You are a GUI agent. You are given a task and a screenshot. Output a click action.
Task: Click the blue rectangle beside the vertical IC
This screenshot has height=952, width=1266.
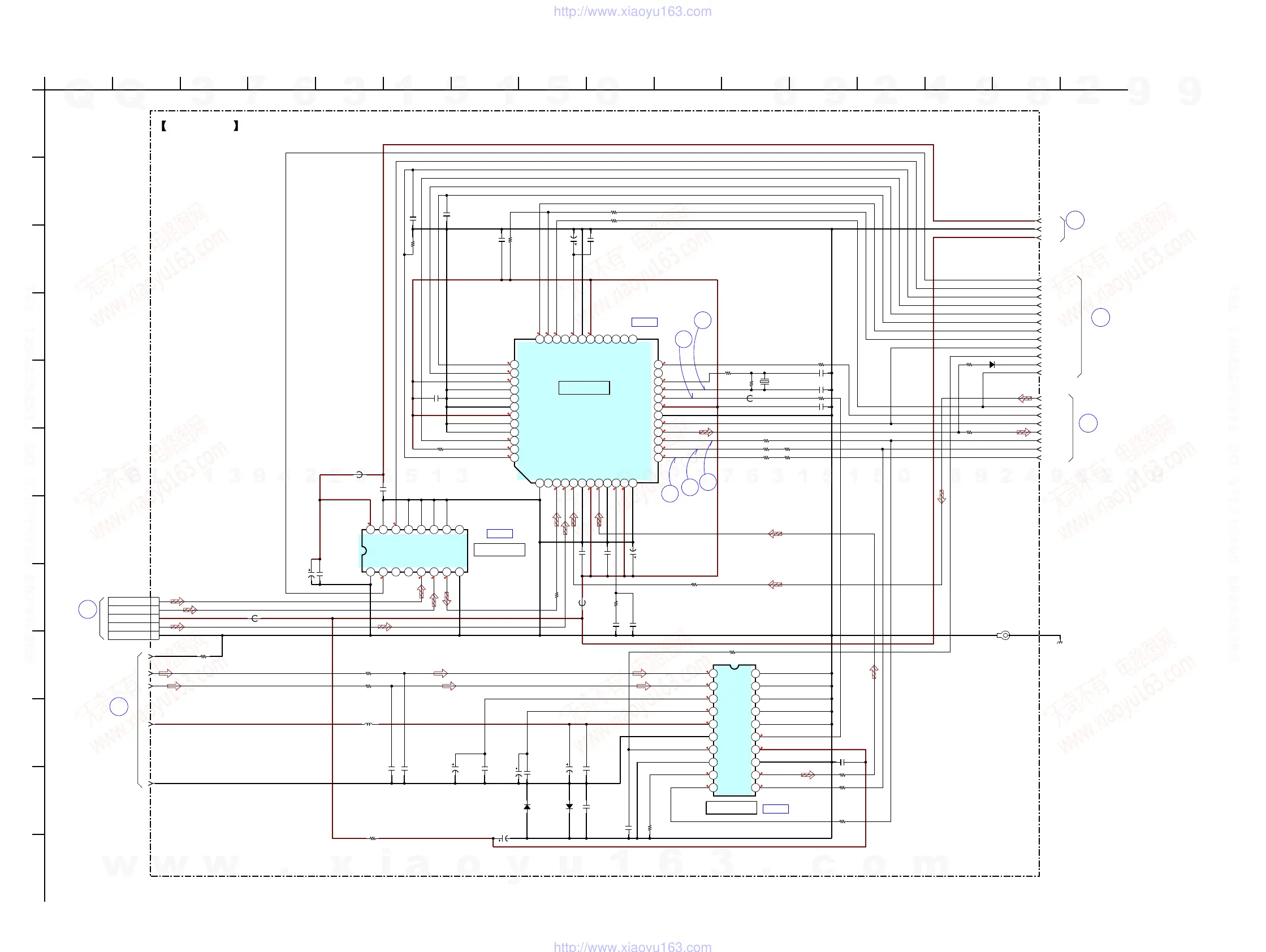(776, 808)
